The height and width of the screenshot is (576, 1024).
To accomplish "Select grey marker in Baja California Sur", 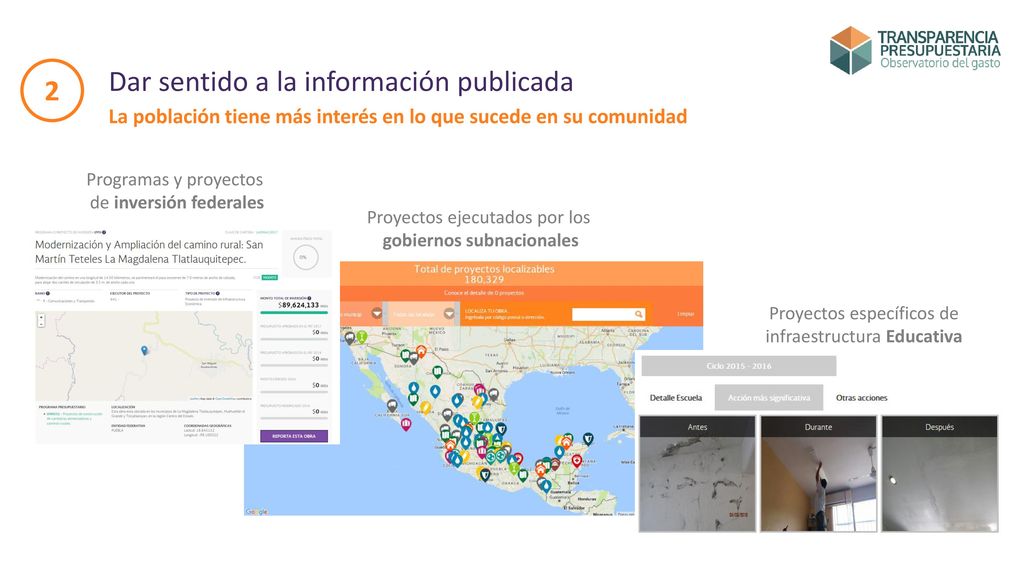I will pyautogui.click(x=392, y=406).
